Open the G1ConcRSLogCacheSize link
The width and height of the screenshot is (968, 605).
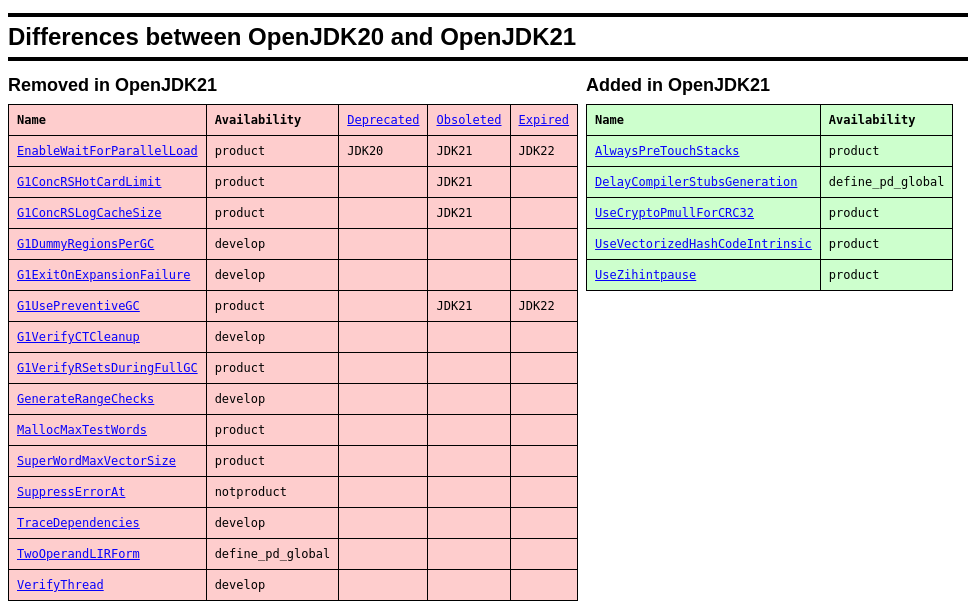tap(89, 212)
